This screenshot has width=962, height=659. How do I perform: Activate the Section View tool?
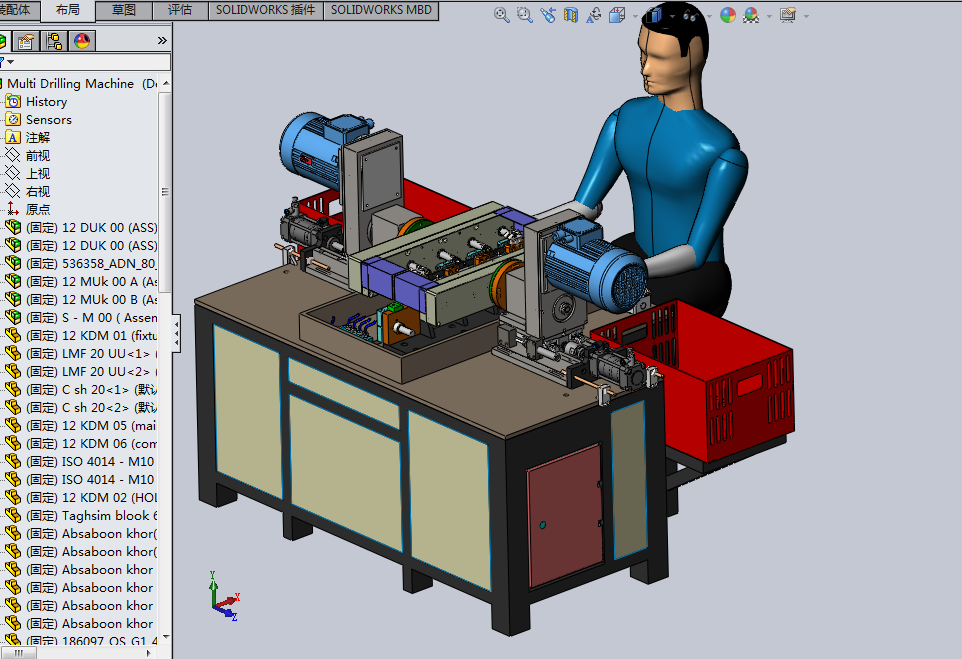(x=571, y=15)
